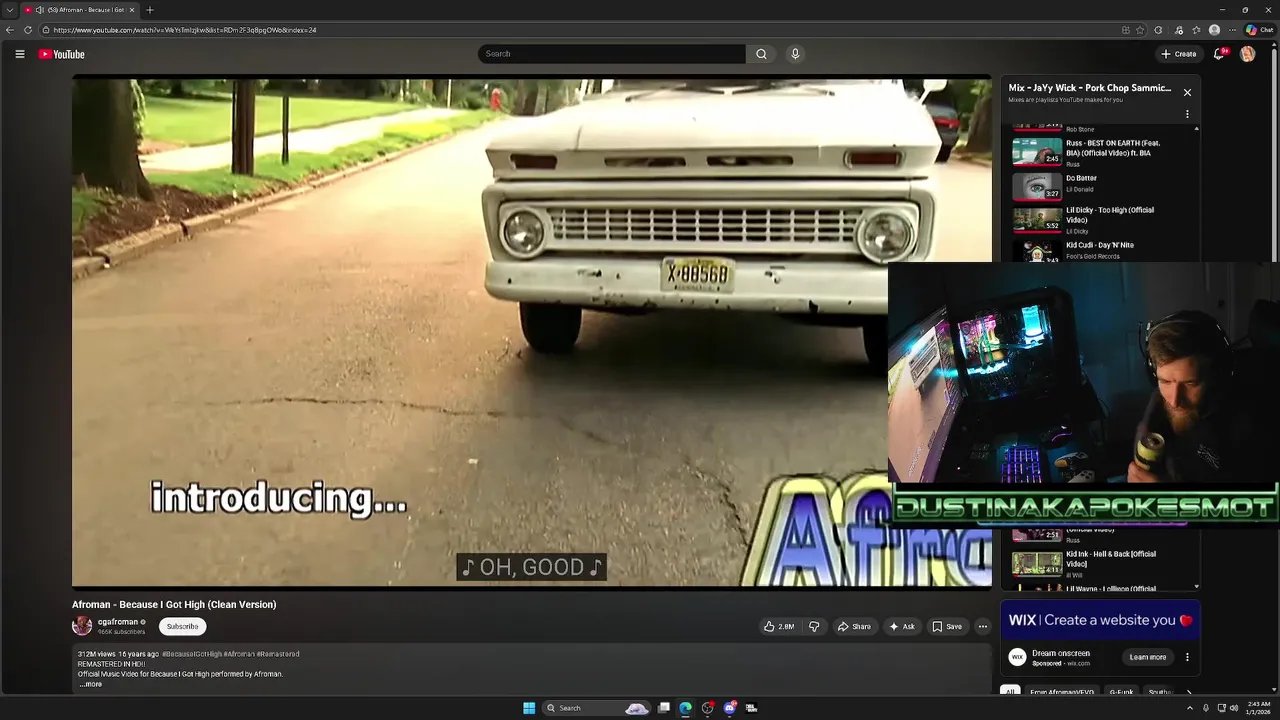The height and width of the screenshot is (720, 1280).
Task: Click the Windows taskbar search box
Action: point(597,708)
